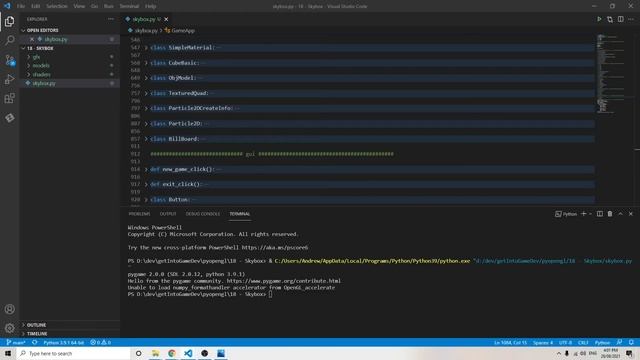Close the terminal panel

[x=631, y=214]
